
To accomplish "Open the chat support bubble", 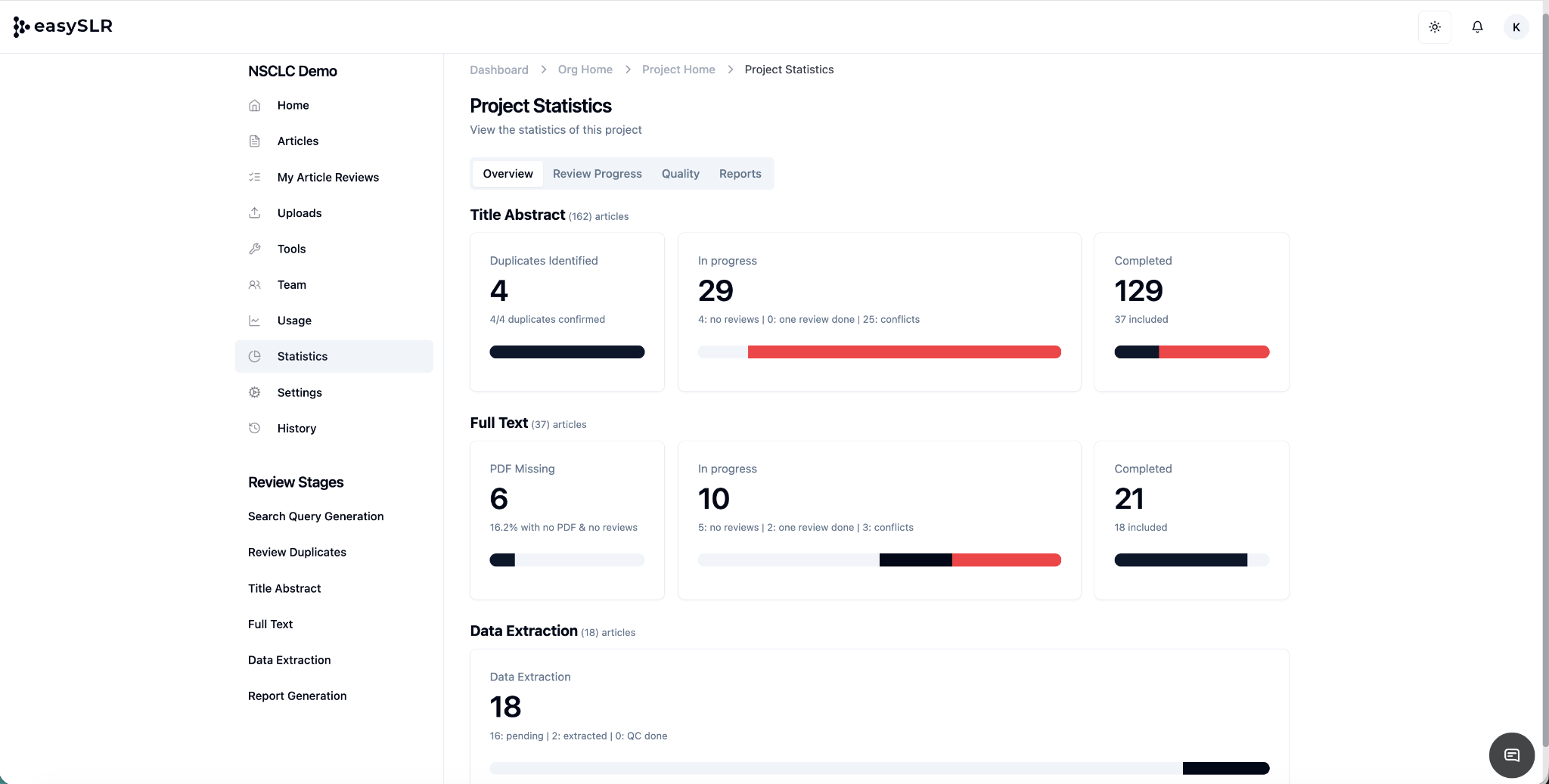I will click(x=1511, y=755).
